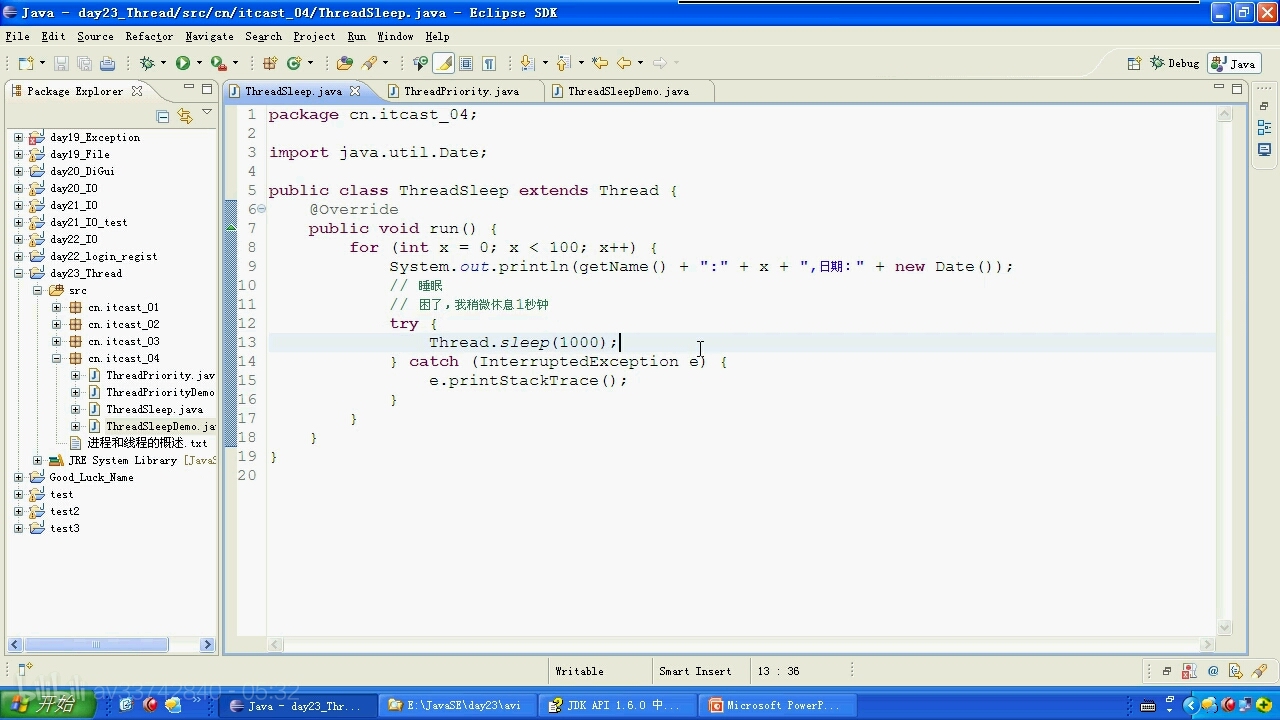Open the Refactor menu

149,36
